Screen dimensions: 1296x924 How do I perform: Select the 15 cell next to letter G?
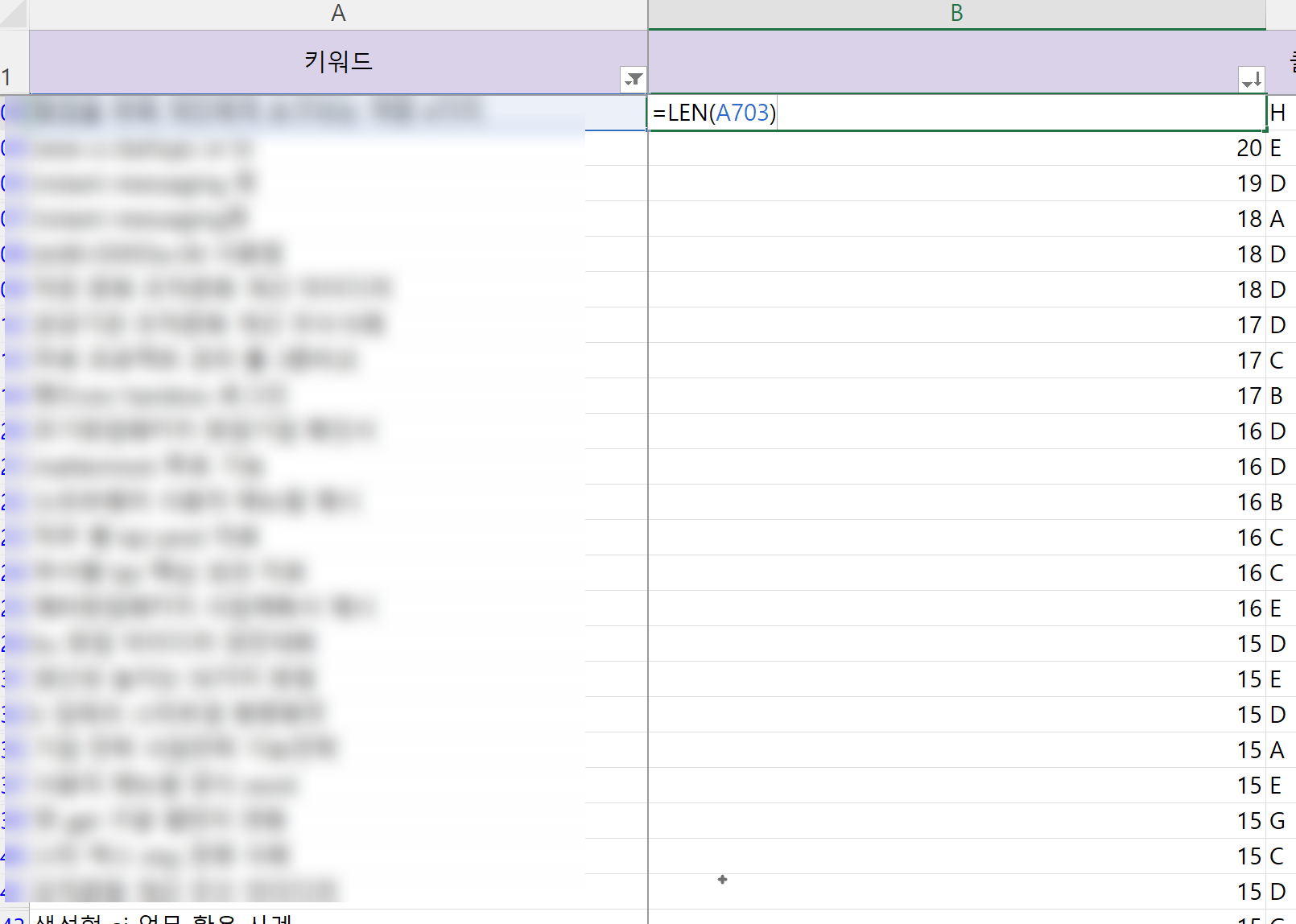(956, 821)
